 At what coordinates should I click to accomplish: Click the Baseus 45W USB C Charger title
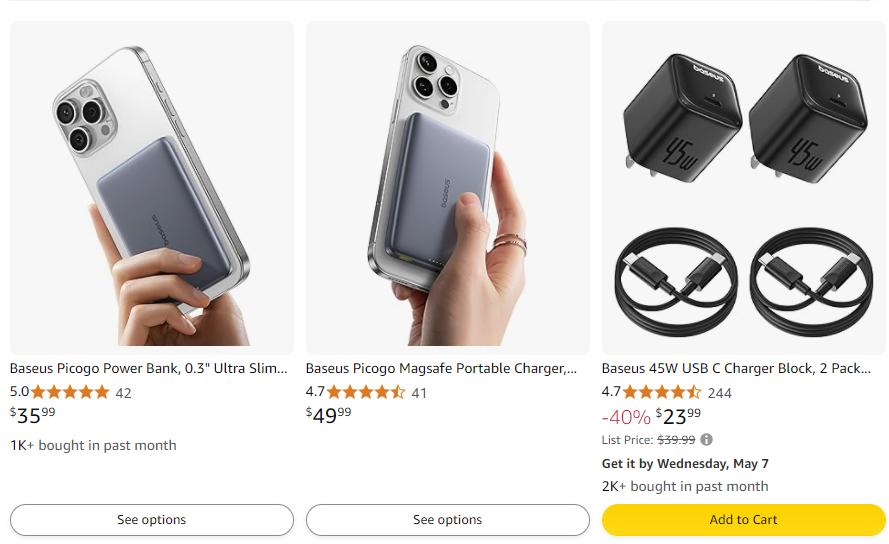pyautogui.click(x=736, y=369)
